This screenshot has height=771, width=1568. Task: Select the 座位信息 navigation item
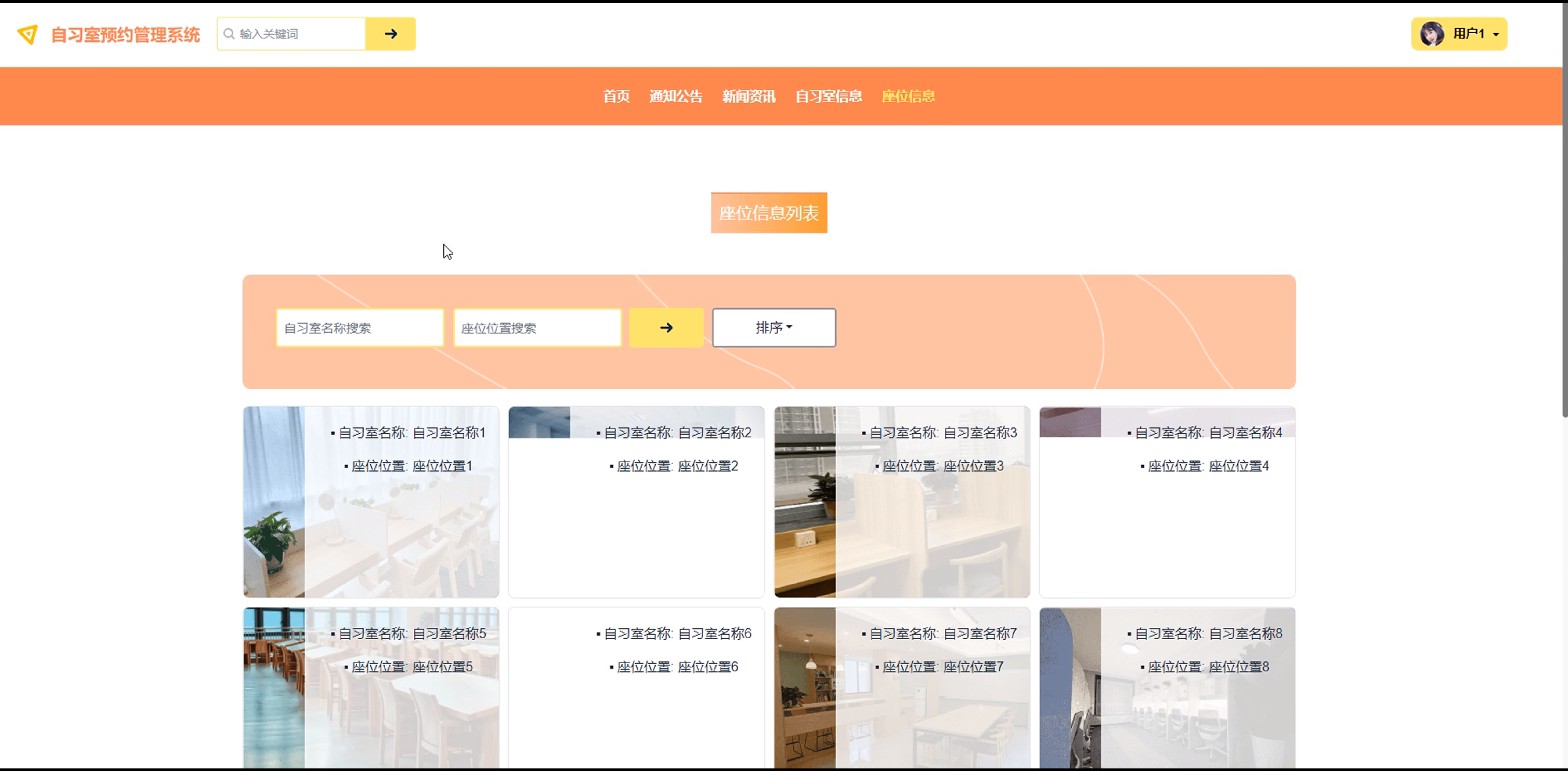908,96
